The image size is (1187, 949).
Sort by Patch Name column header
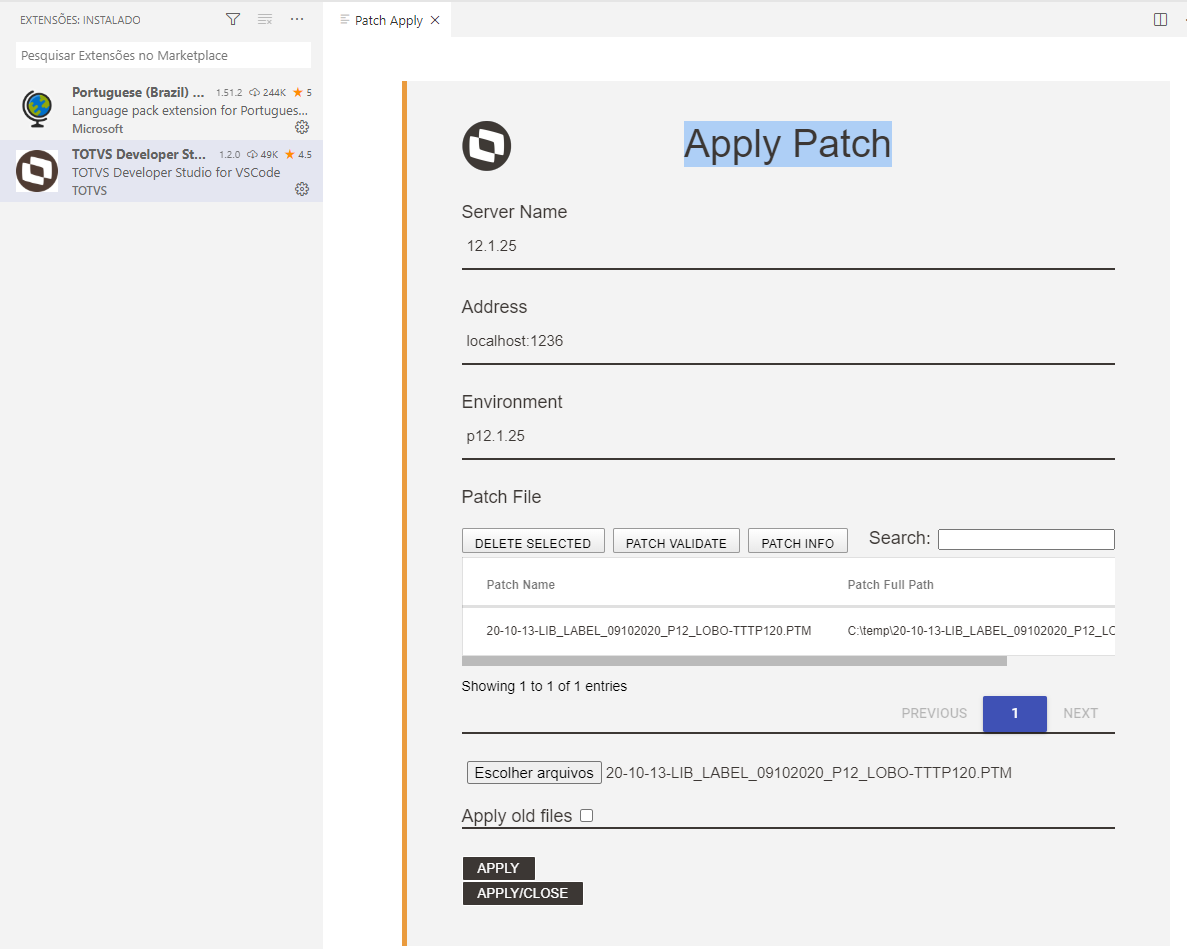(x=521, y=584)
